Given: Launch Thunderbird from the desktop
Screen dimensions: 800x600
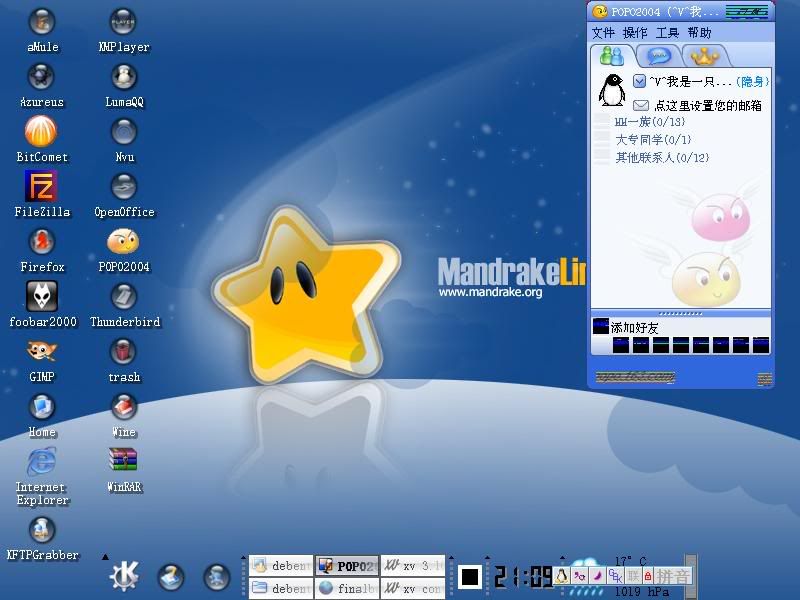Looking at the screenshot, I should point(124,306).
